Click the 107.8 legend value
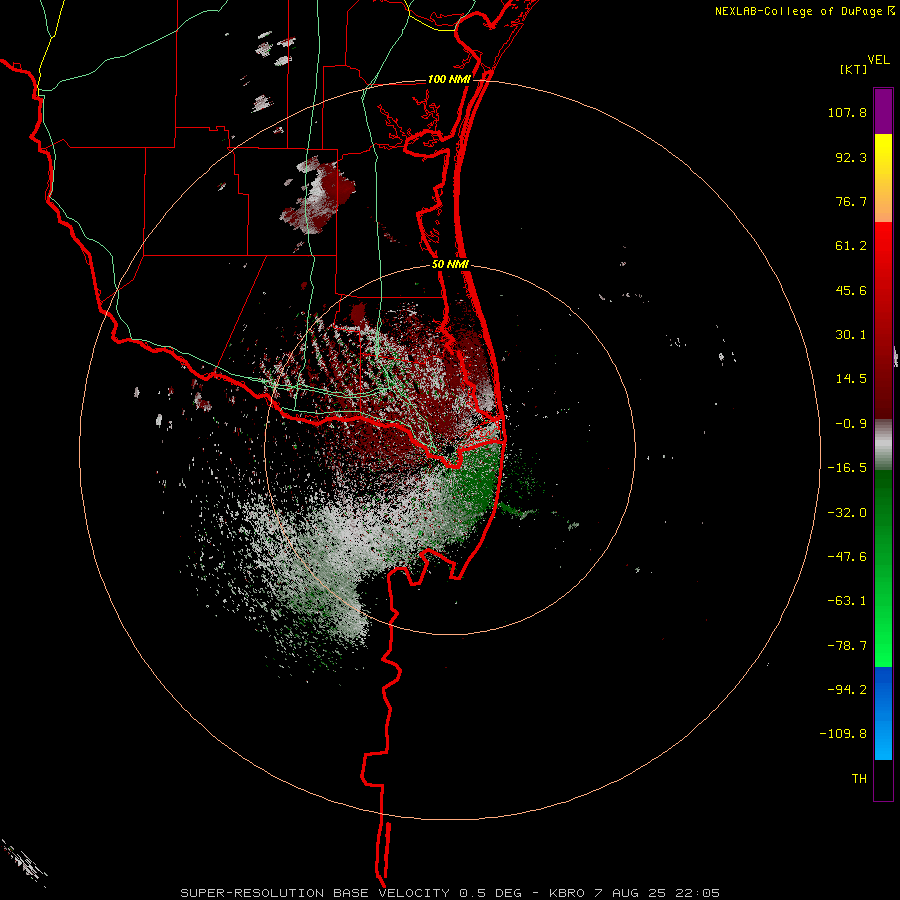 [x=847, y=112]
